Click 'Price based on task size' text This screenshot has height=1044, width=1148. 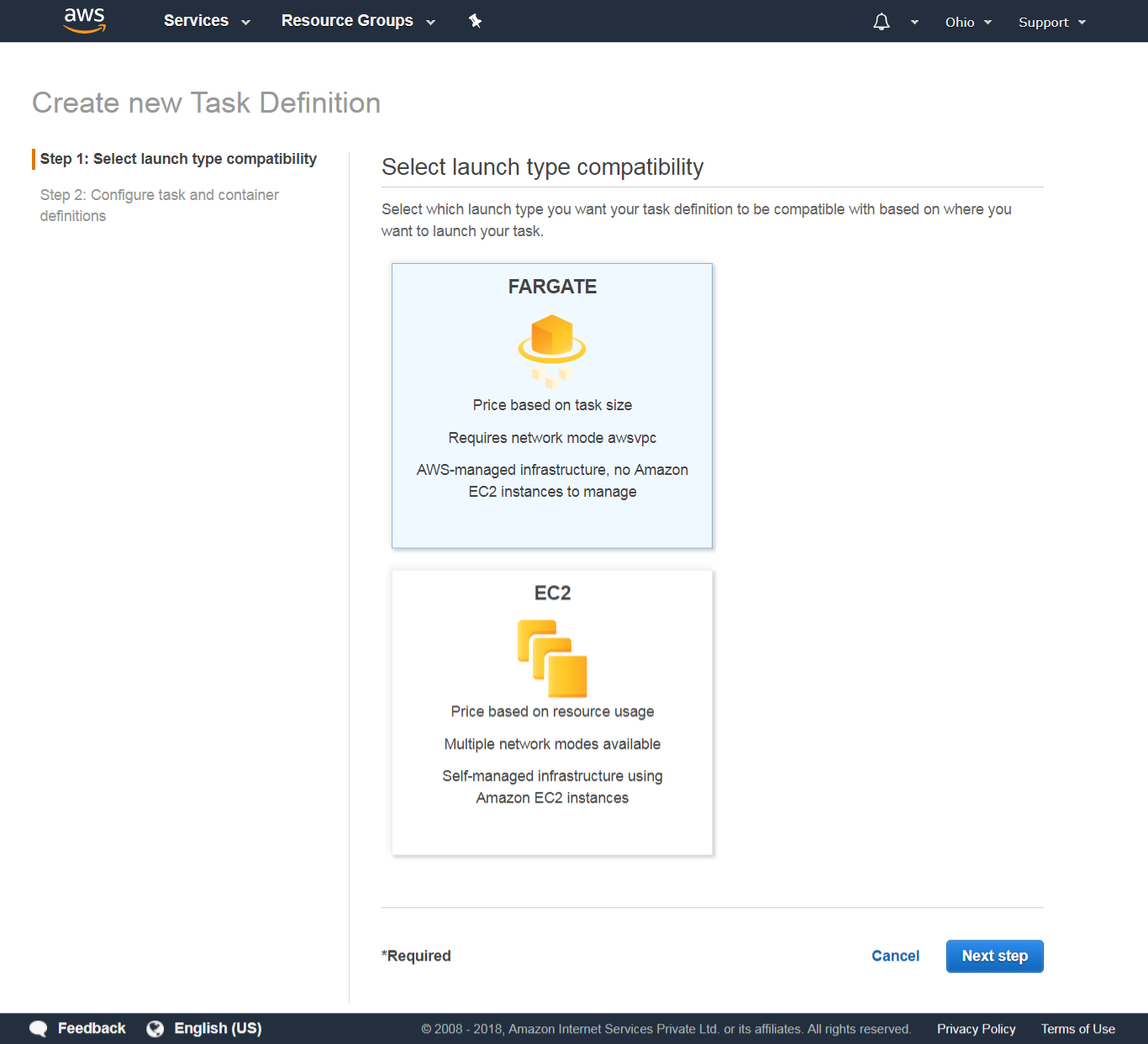click(x=552, y=405)
